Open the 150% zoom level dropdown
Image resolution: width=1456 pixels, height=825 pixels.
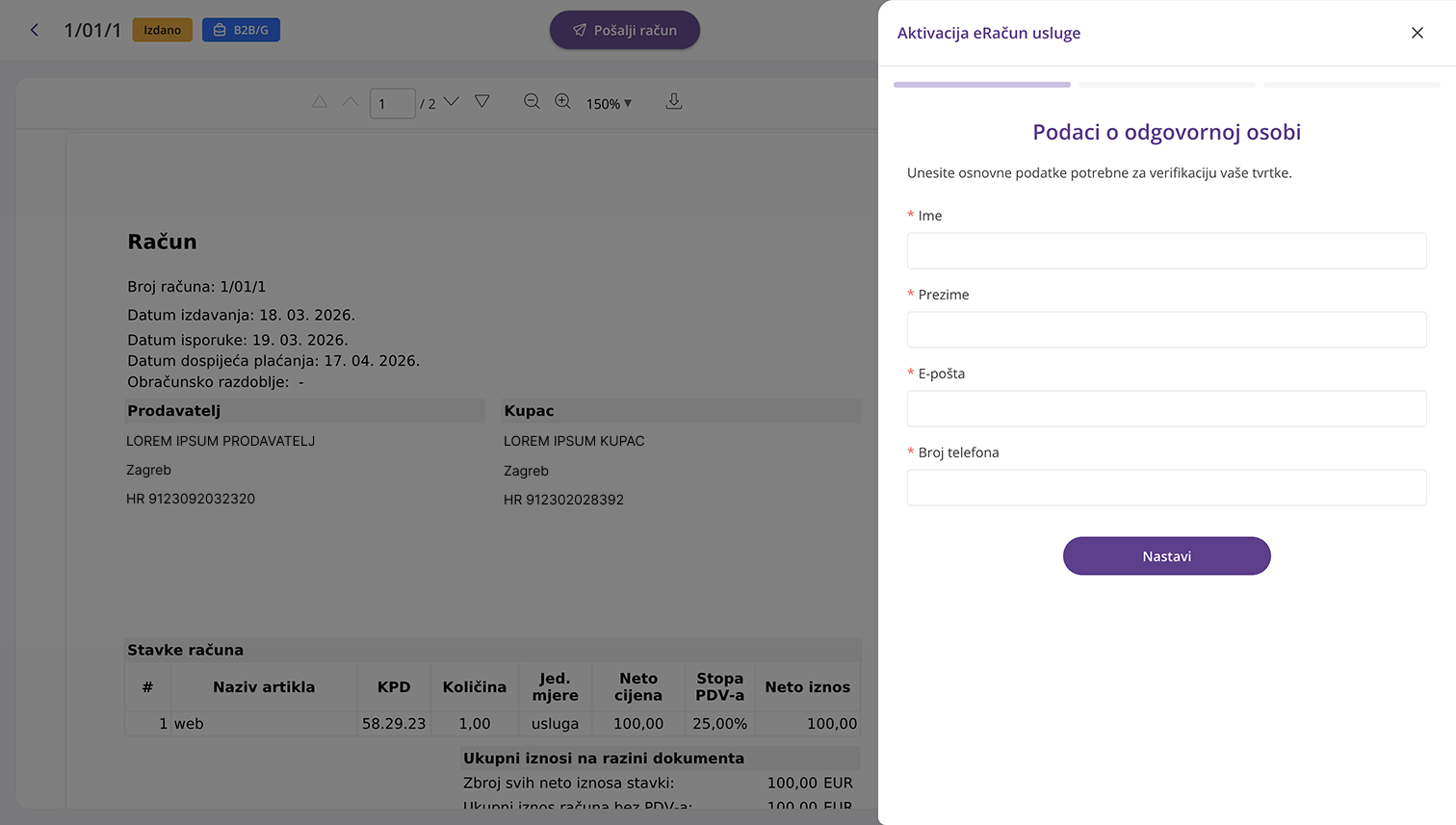pyautogui.click(x=609, y=103)
